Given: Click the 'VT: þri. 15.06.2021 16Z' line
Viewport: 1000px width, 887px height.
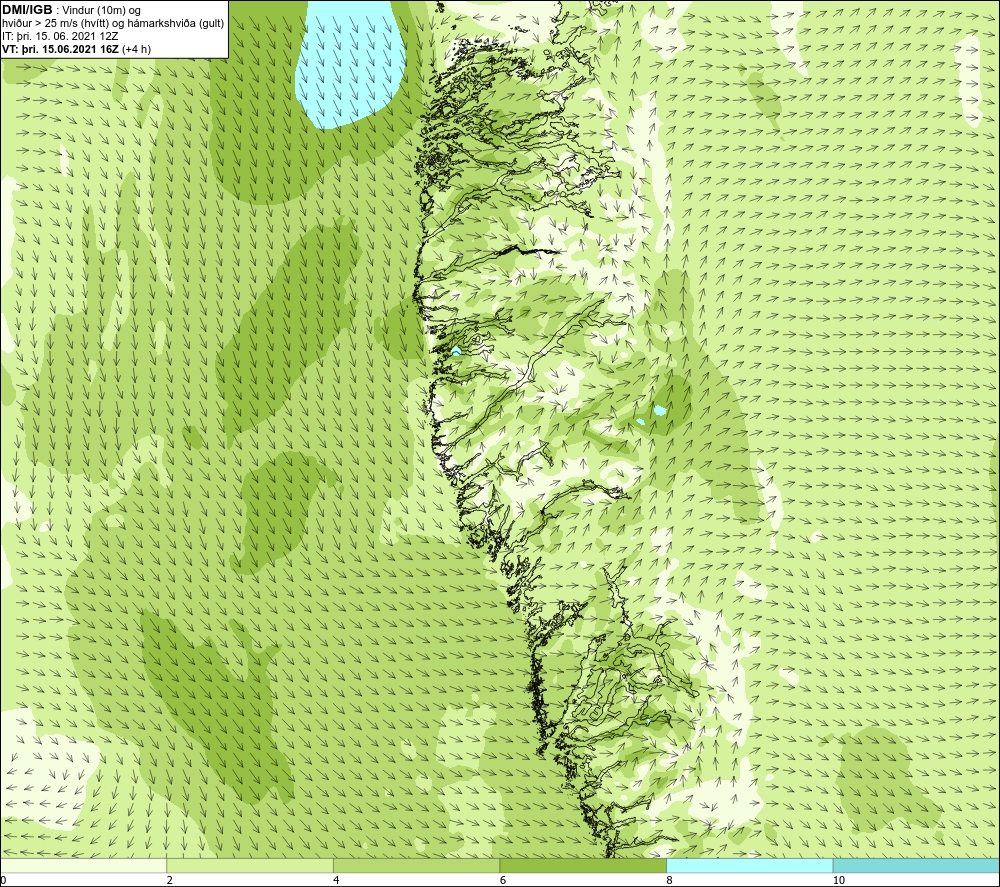Looking at the screenshot, I should [60, 49].
